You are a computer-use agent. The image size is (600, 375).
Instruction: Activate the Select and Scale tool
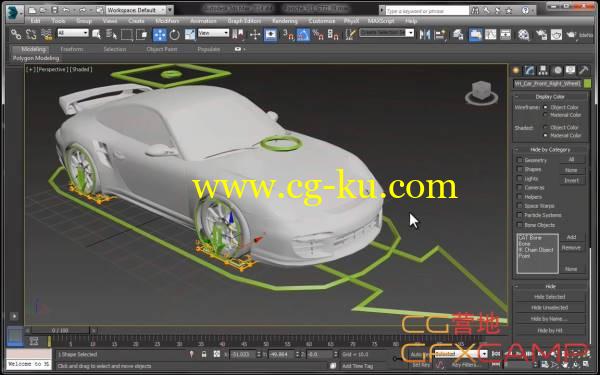(190, 35)
